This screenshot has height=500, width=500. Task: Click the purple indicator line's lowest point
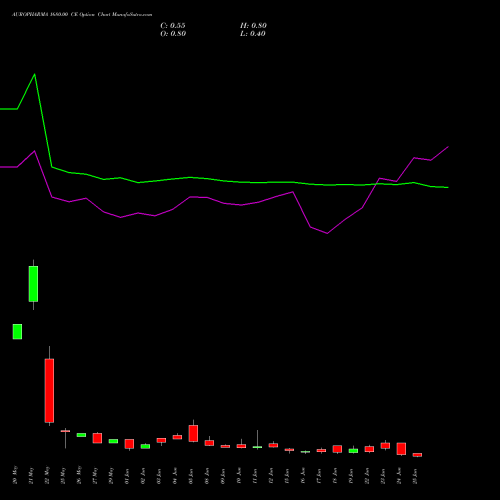tap(327, 233)
